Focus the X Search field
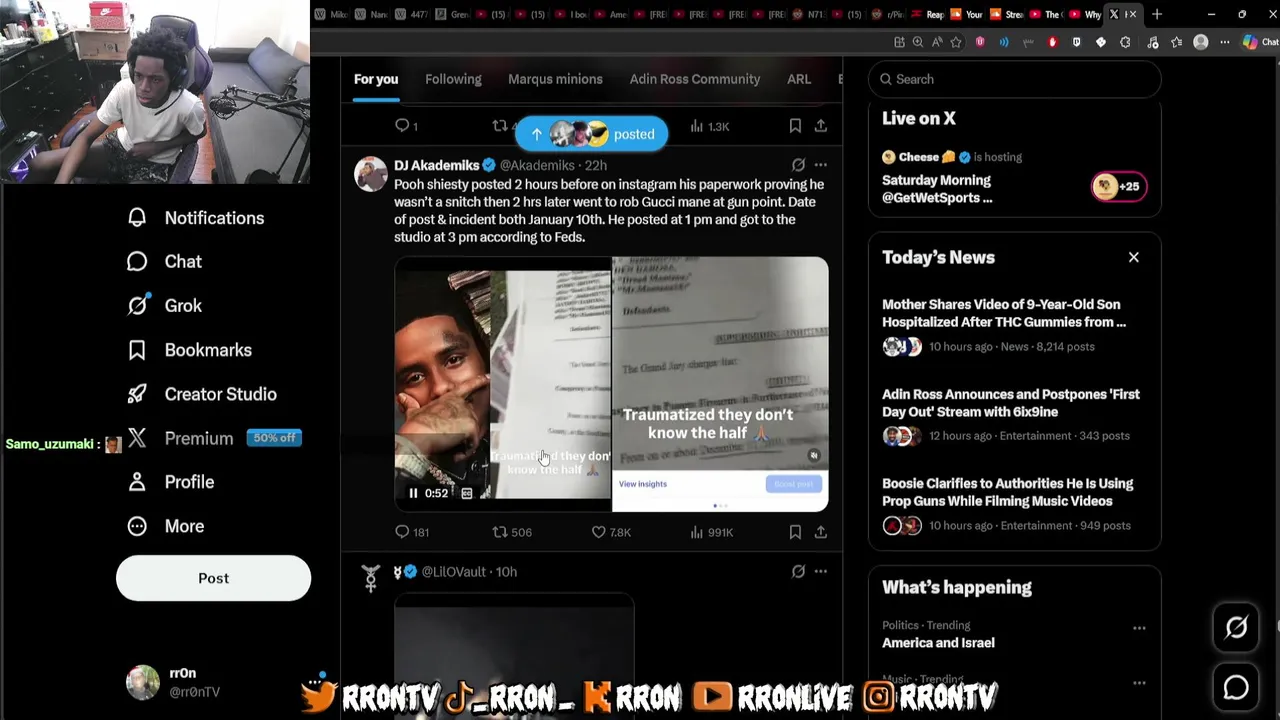1280x720 pixels. [x=1015, y=79]
